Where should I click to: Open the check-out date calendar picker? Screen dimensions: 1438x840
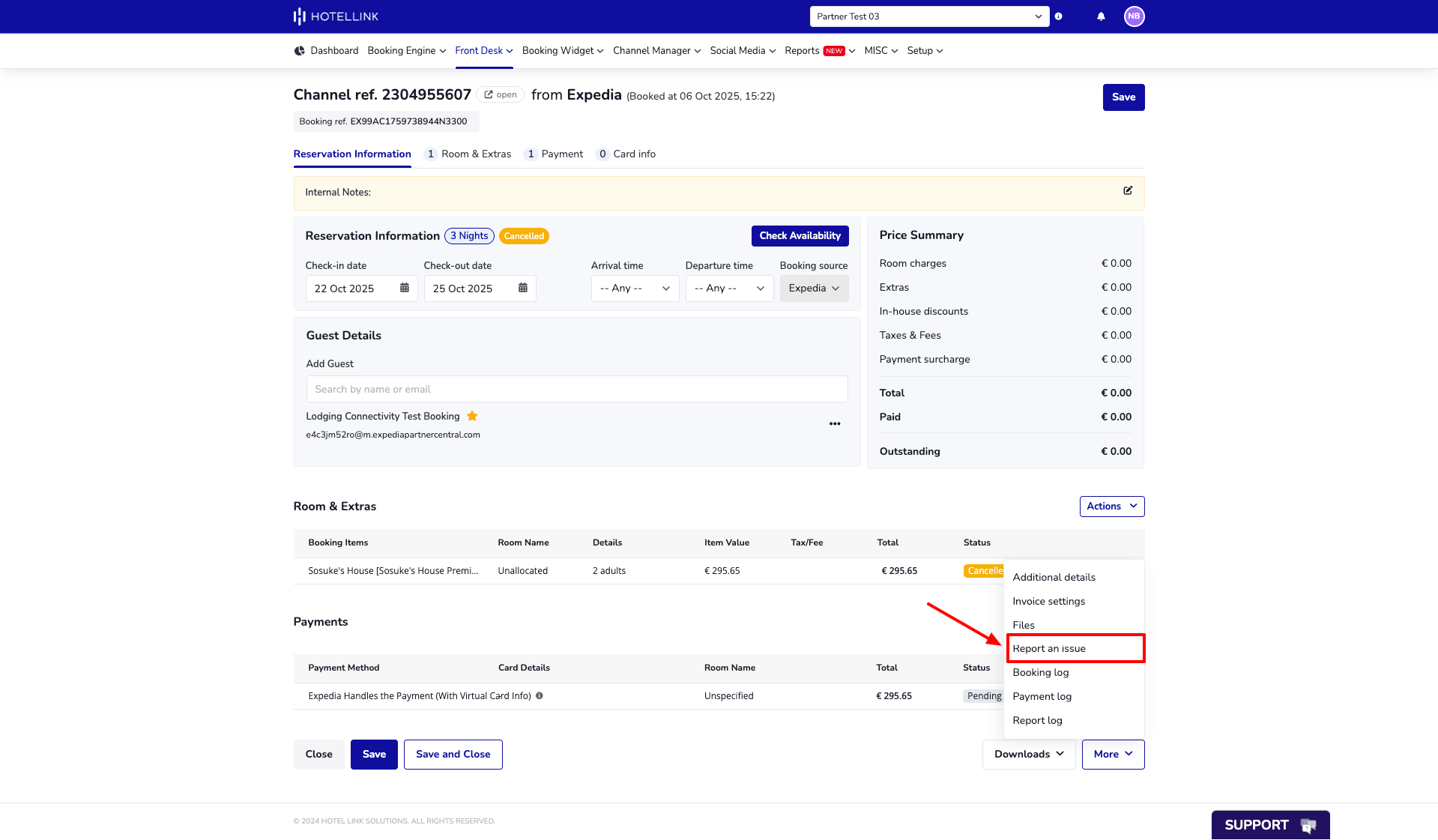[x=522, y=288]
